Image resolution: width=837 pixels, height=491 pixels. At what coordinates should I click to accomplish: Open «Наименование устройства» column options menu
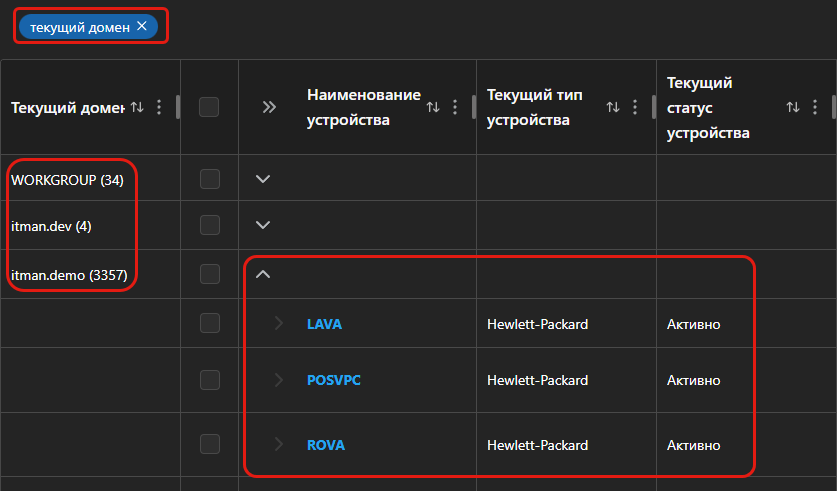[455, 107]
